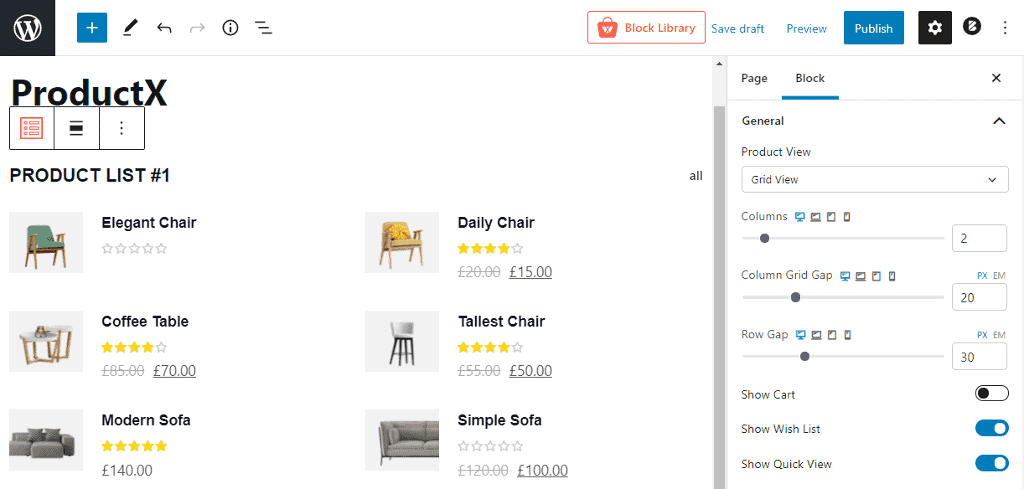Open the editor Options kebab menu
The height and width of the screenshot is (489, 1024).
pos(1005,28)
